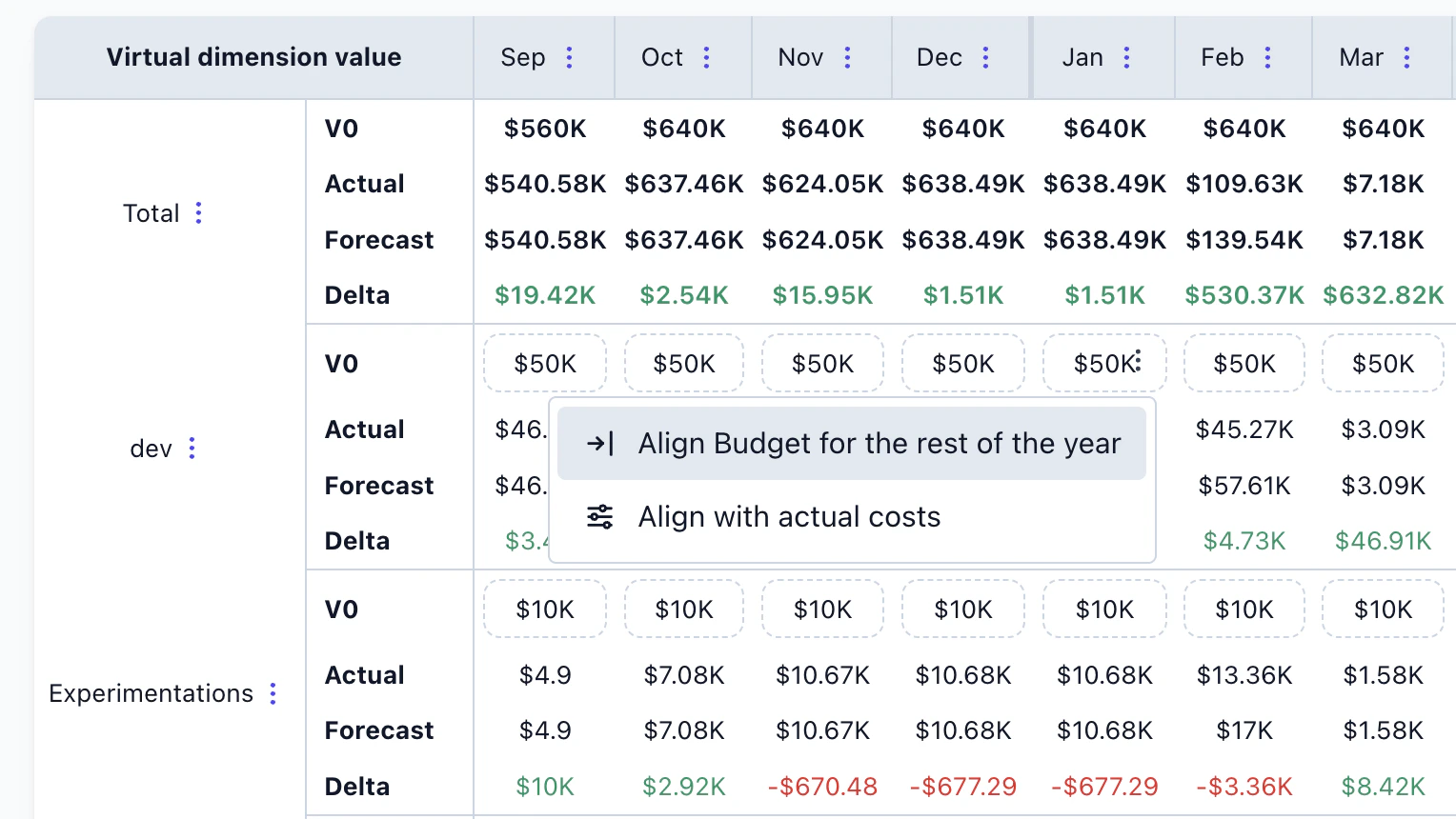This screenshot has height=819, width=1456.
Task: Open the Jan column header dropdown
Action: [x=1126, y=57]
